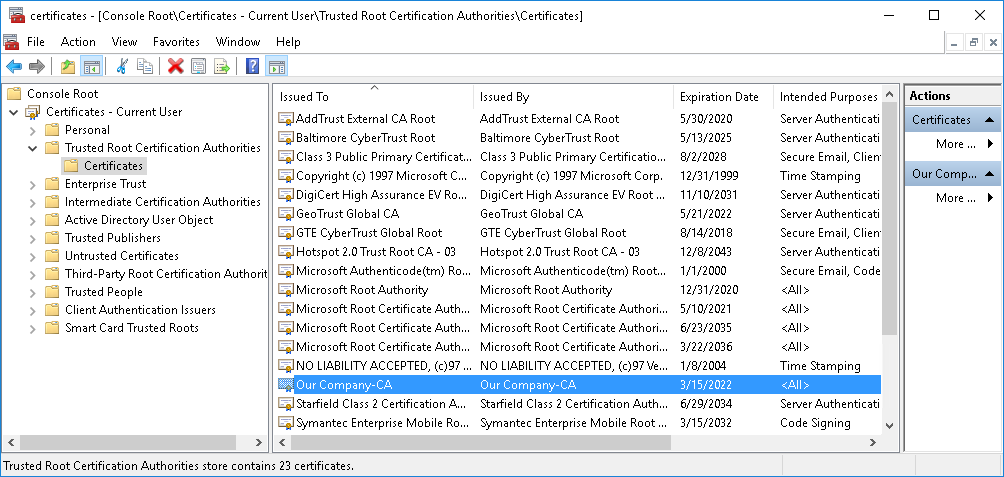Image resolution: width=1004 pixels, height=477 pixels.
Task: Click certificate list scroll down arrow
Action: pyautogui.click(x=889, y=424)
